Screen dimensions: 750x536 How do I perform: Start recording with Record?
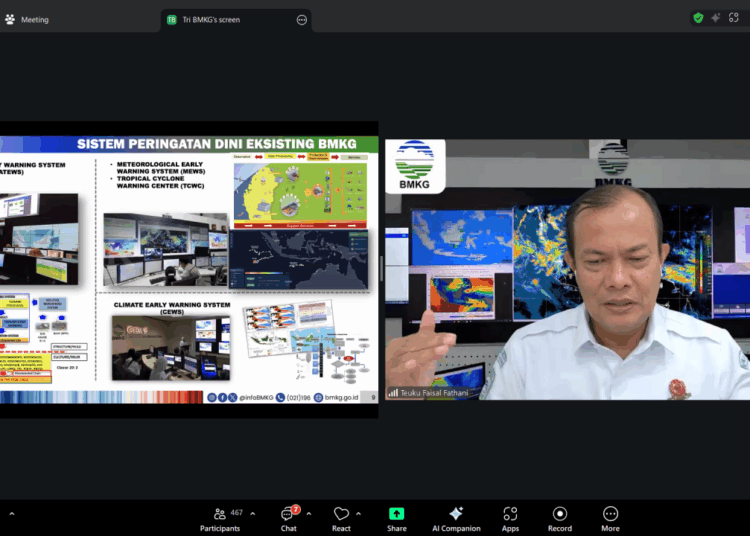coord(560,519)
